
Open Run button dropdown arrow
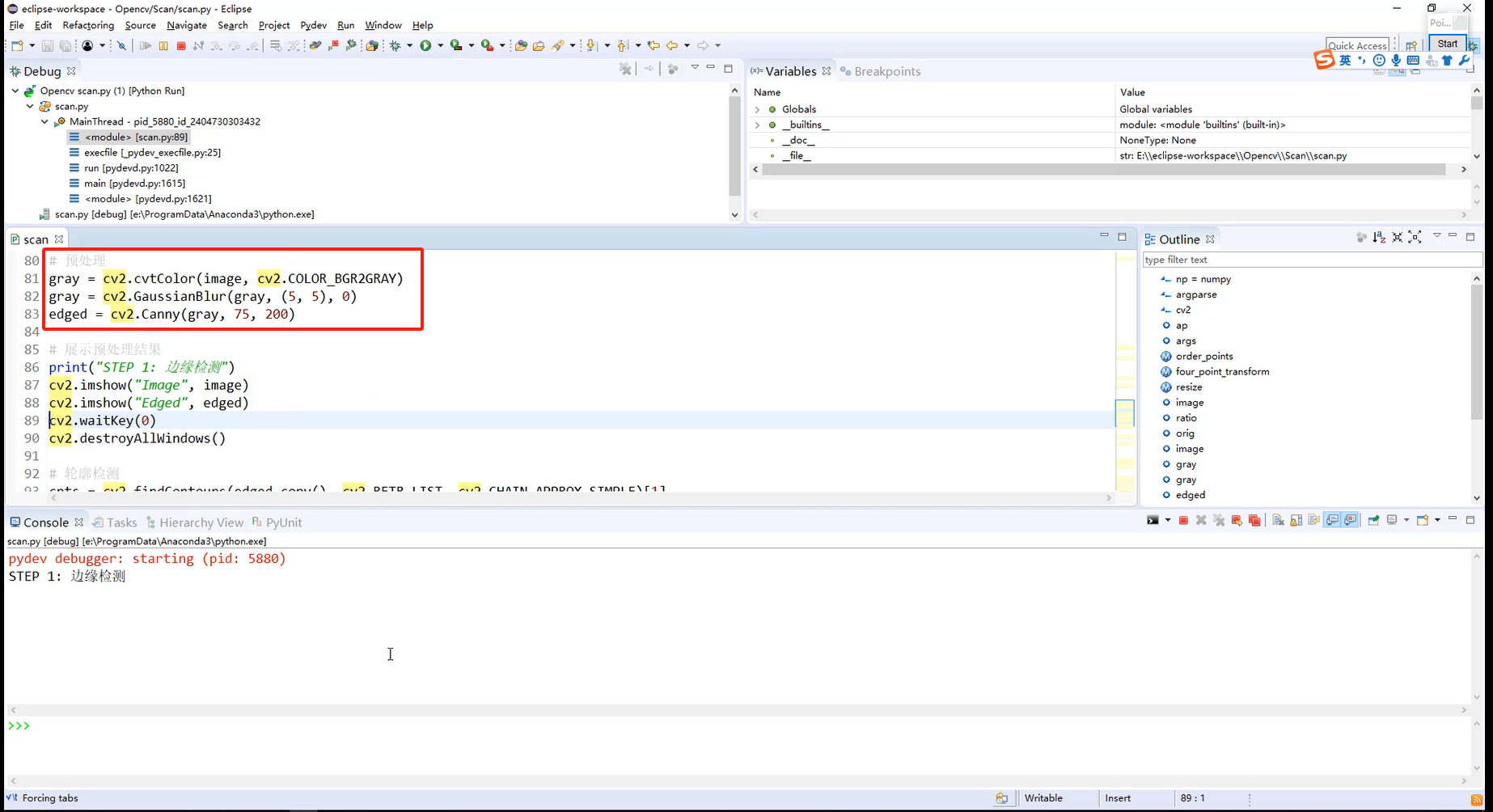[441, 46]
